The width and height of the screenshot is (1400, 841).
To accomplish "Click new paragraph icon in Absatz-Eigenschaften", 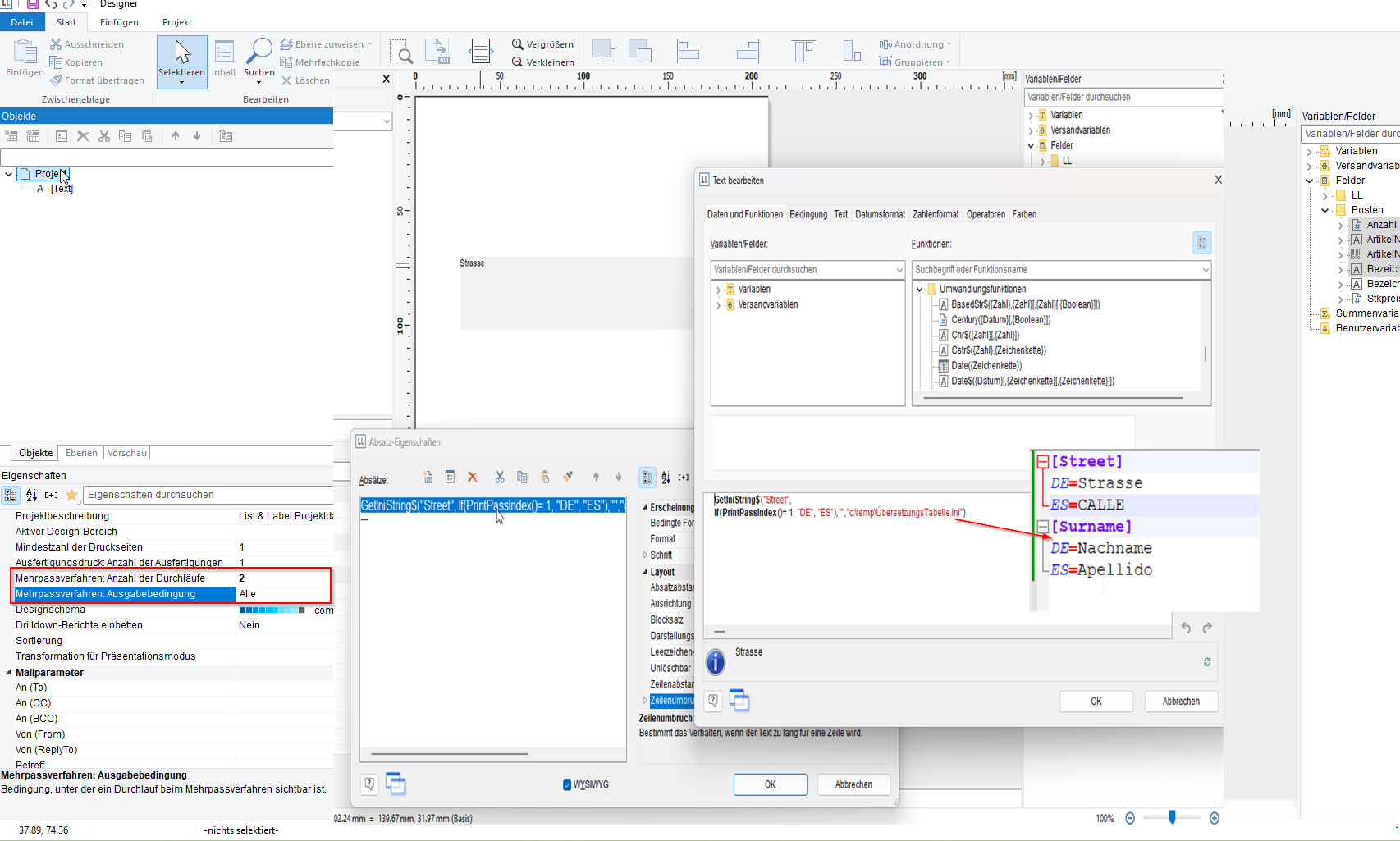I will point(428,477).
